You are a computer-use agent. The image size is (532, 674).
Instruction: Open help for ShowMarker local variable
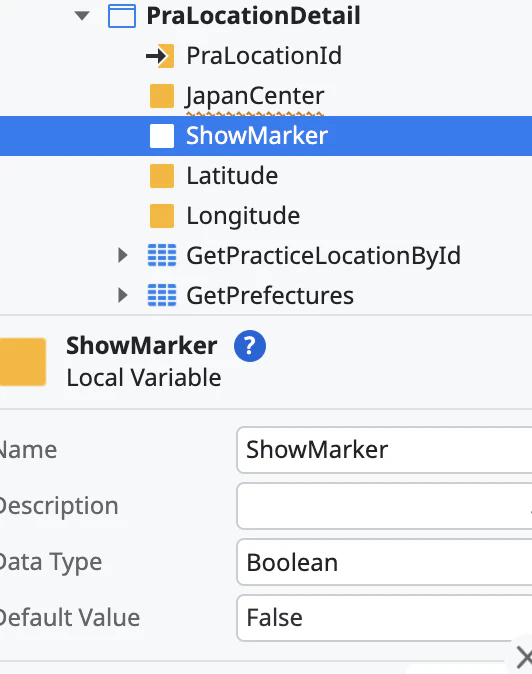pyautogui.click(x=250, y=346)
